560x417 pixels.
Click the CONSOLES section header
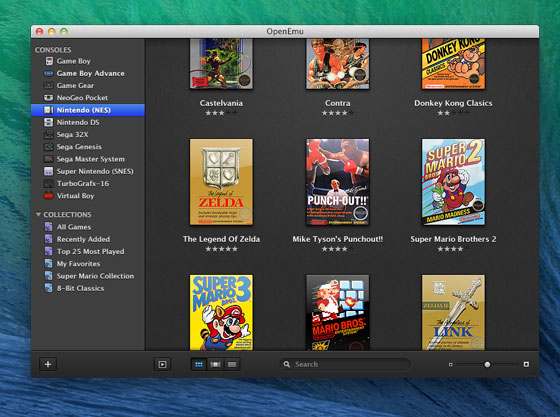coord(53,50)
